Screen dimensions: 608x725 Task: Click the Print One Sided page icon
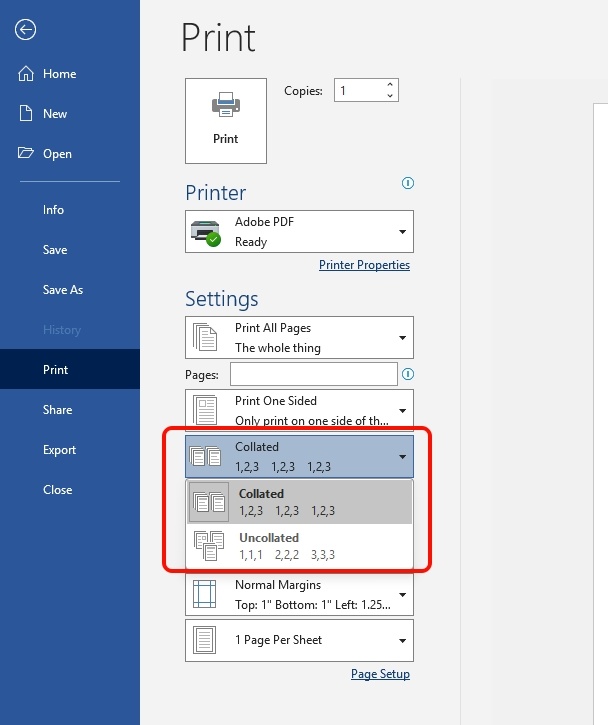(205, 410)
